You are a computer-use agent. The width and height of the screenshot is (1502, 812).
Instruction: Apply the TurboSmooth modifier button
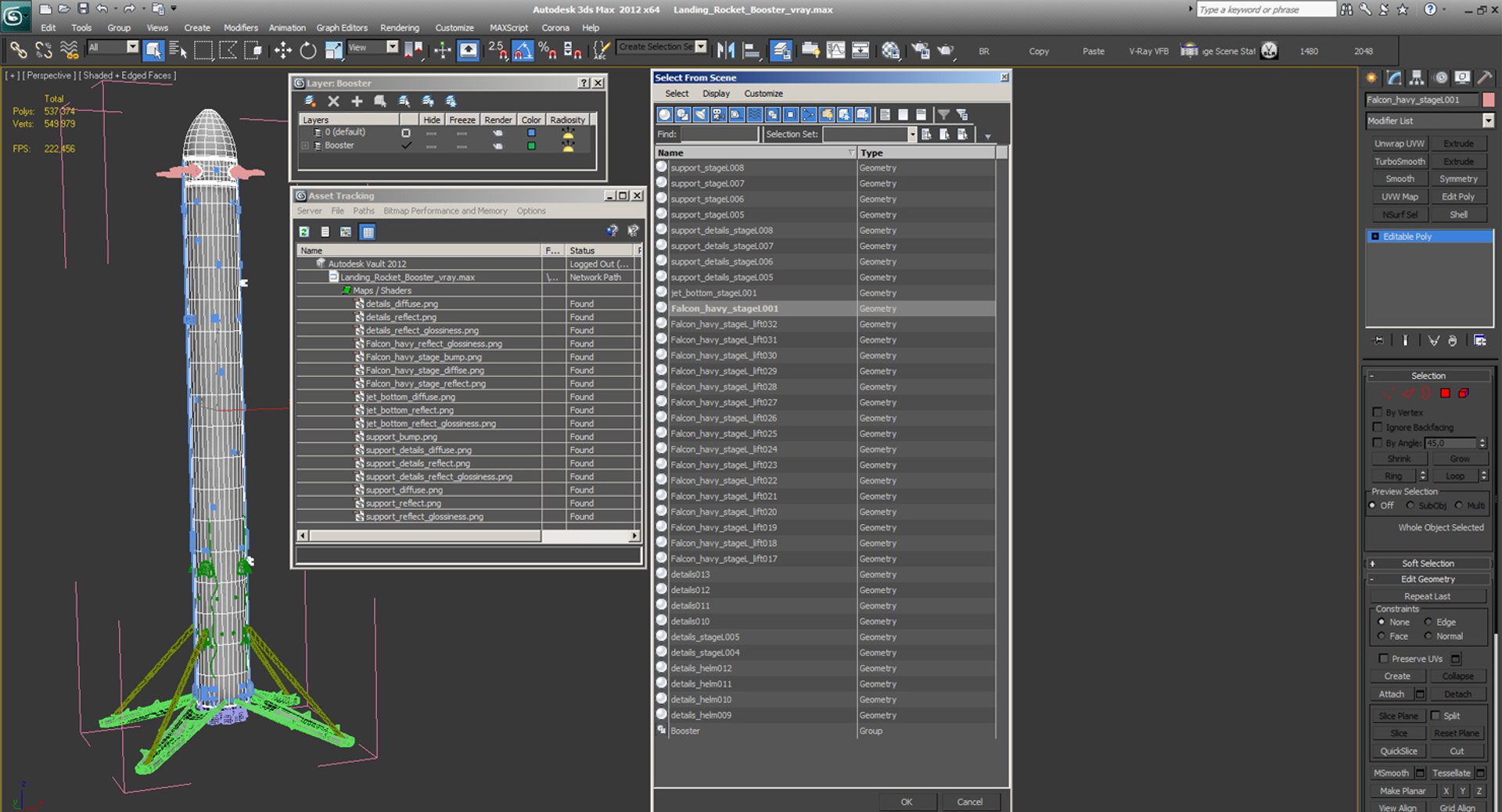[x=1400, y=161]
